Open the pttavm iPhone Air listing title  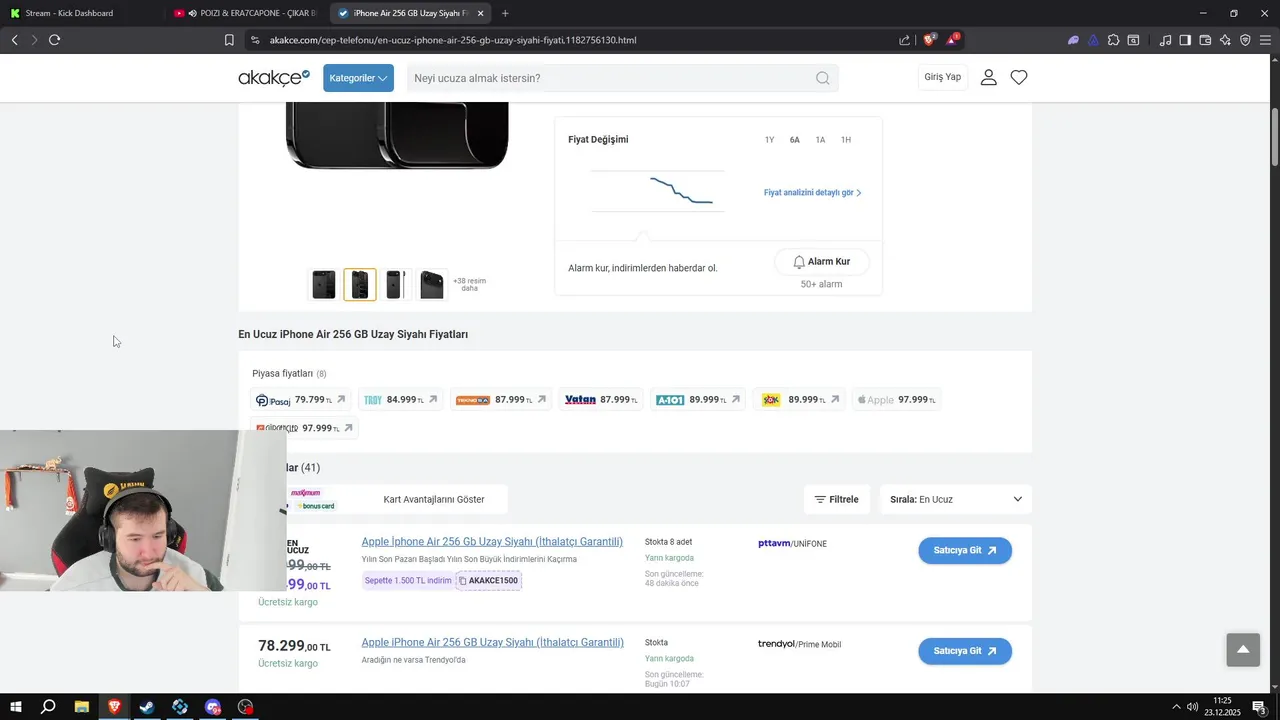[x=492, y=542]
